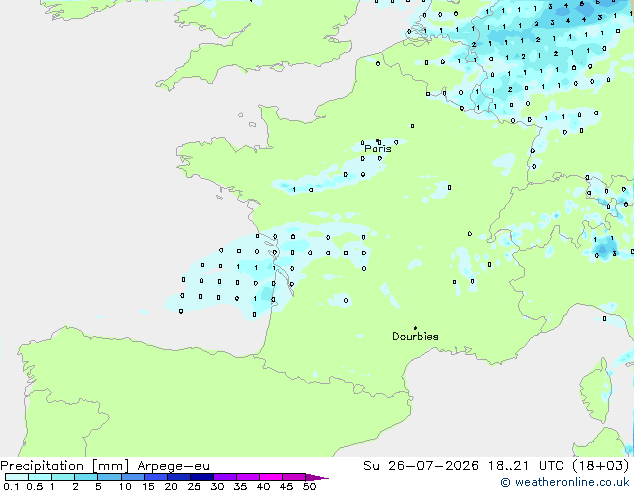
Task: Click the Paris city label
Action: click(378, 148)
